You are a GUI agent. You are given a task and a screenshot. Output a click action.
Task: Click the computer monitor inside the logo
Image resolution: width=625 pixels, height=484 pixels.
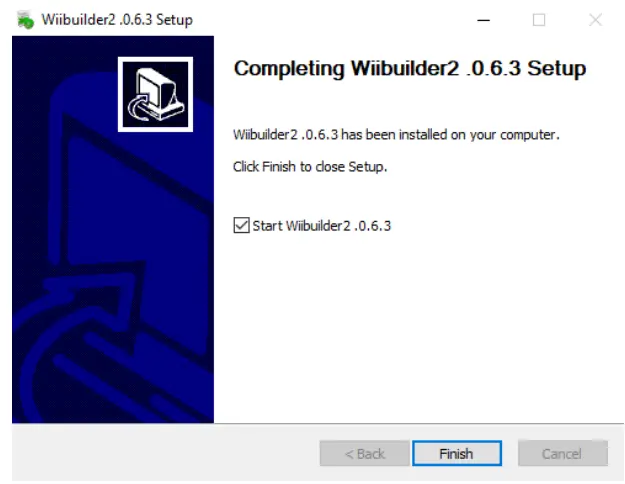click(157, 90)
